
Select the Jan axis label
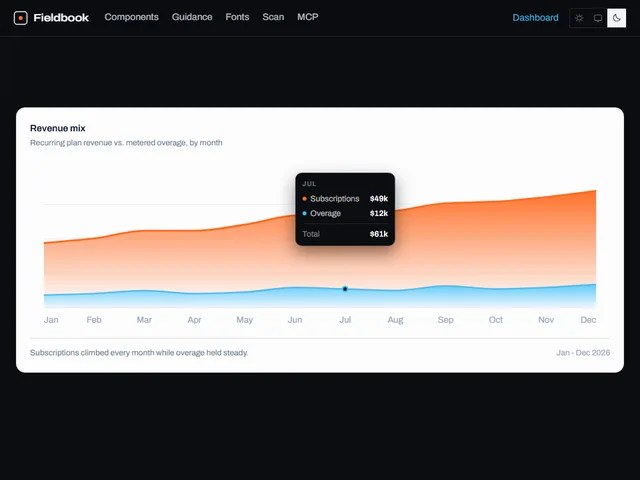pos(51,320)
